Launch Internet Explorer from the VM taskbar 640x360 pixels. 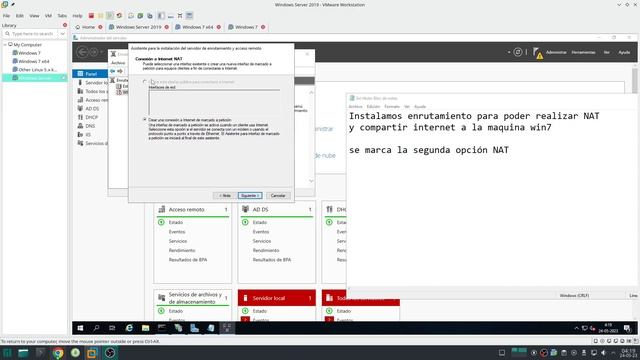coord(129,328)
